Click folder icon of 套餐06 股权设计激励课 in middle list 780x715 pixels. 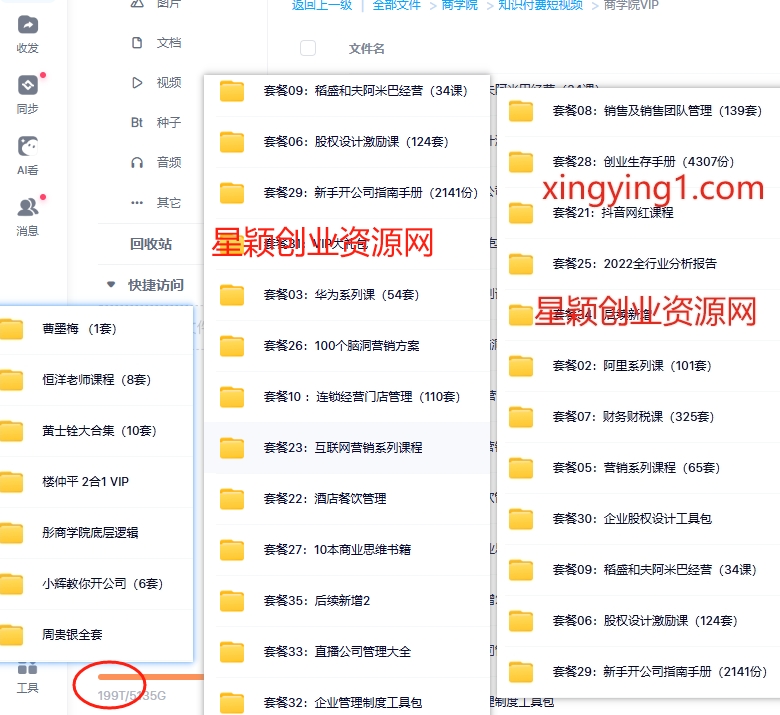pos(232,142)
